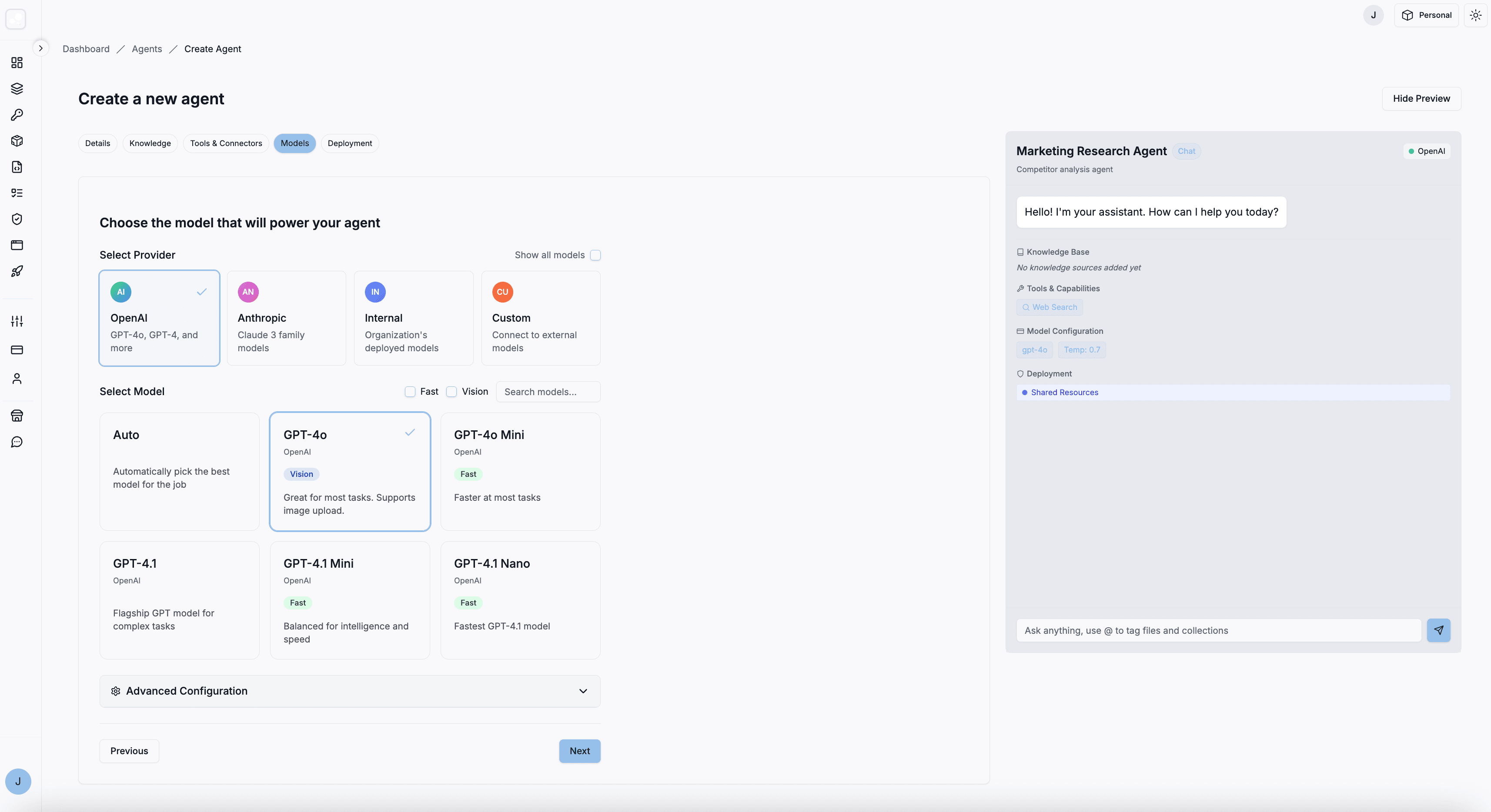
Task: Open the Personal workspace switcher
Action: pyautogui.click(x=1426, y=16)
